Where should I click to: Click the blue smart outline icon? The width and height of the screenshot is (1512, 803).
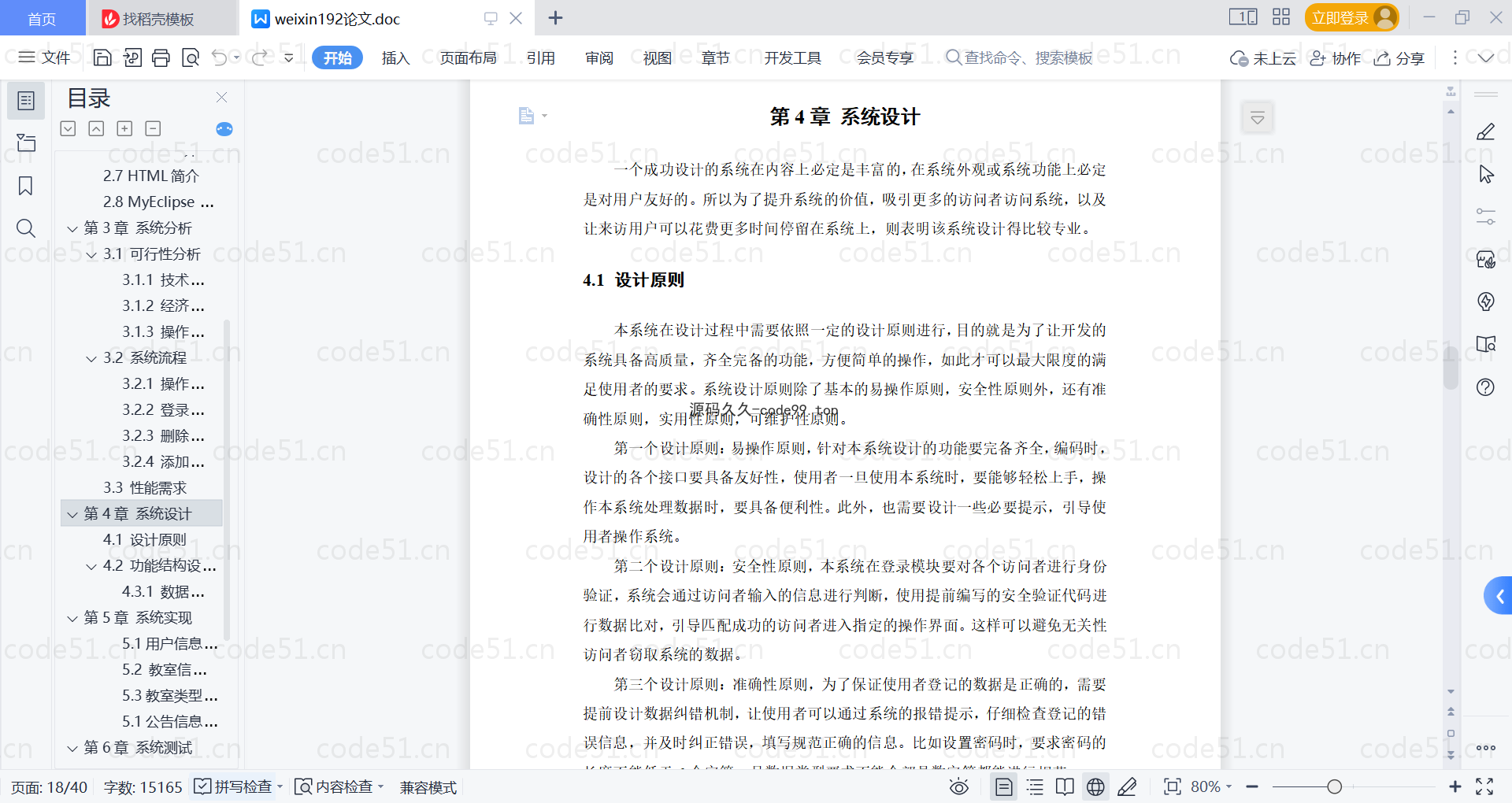(x=224, y=129)
